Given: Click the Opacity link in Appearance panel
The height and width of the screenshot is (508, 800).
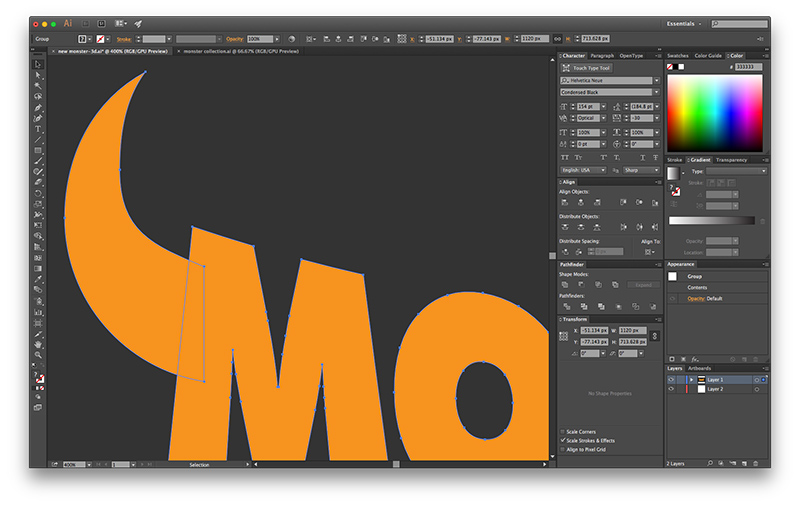Looking at the screenshot, I should [x=696, y=298].
